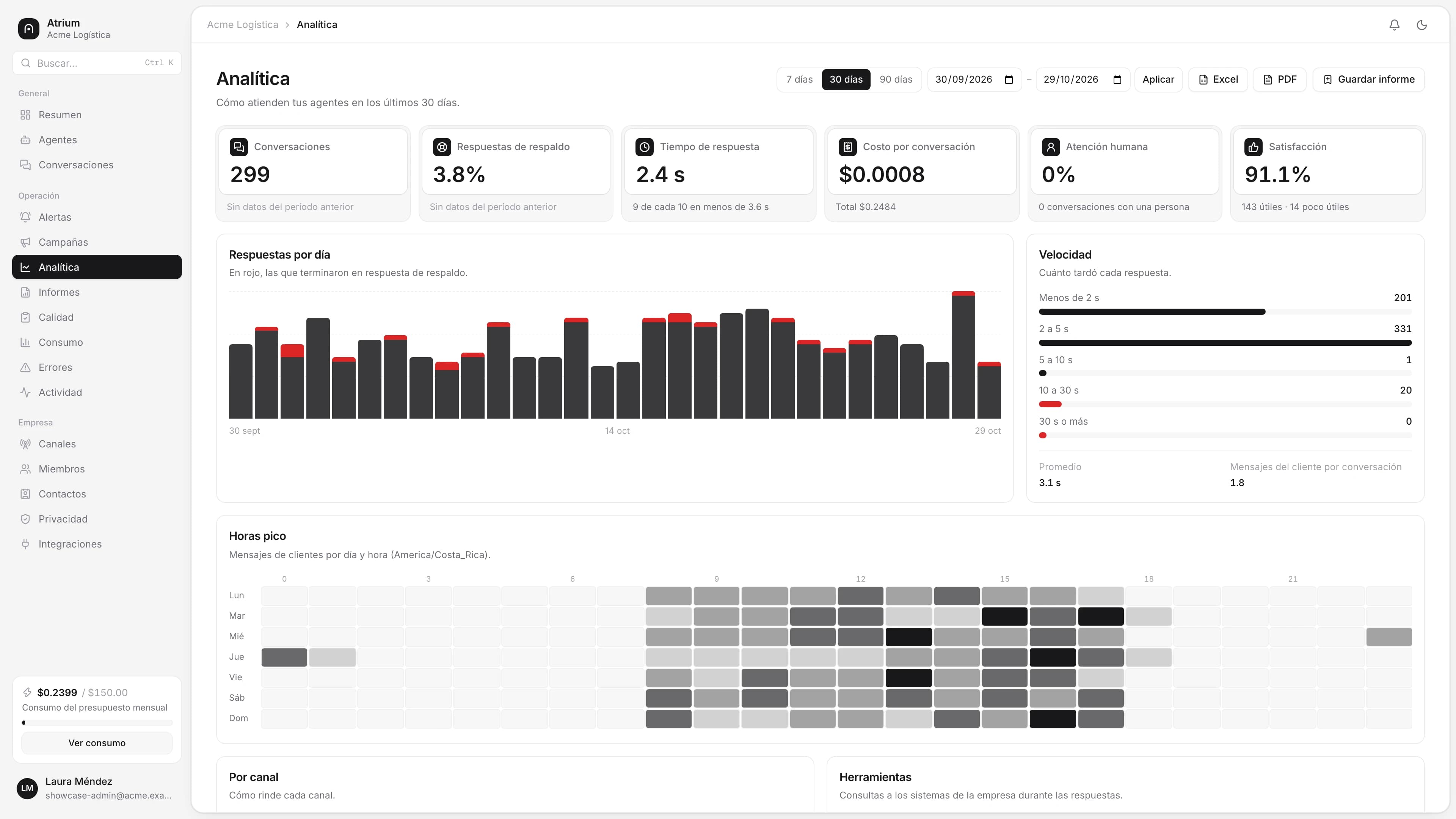Click the Atrium logo icon
The image size is (1456, 819).
click(x=29, y=29)
